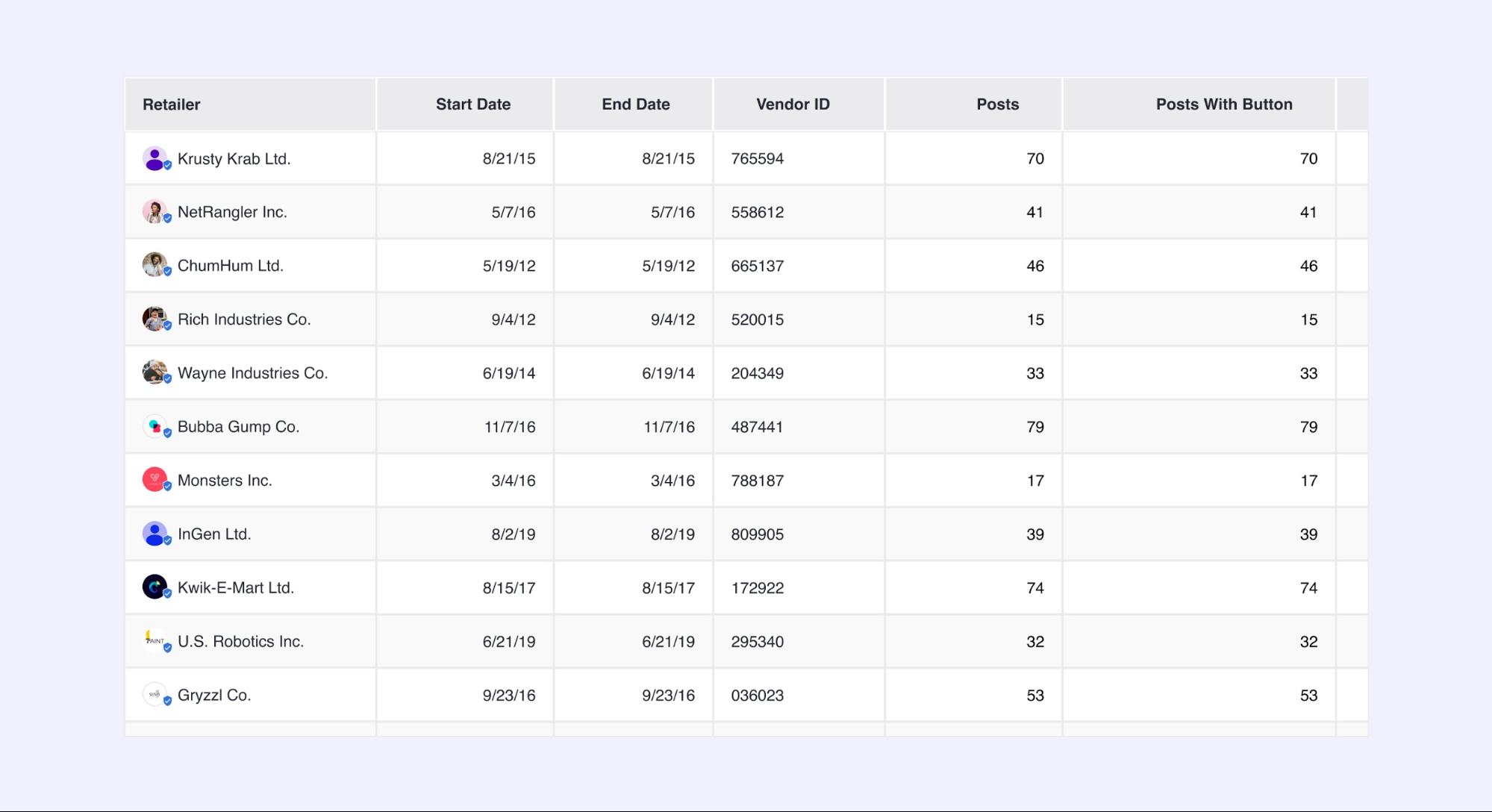
Task: Click the ChumHum Ltd. avatar icon
Action: click(x=154, y=265)
